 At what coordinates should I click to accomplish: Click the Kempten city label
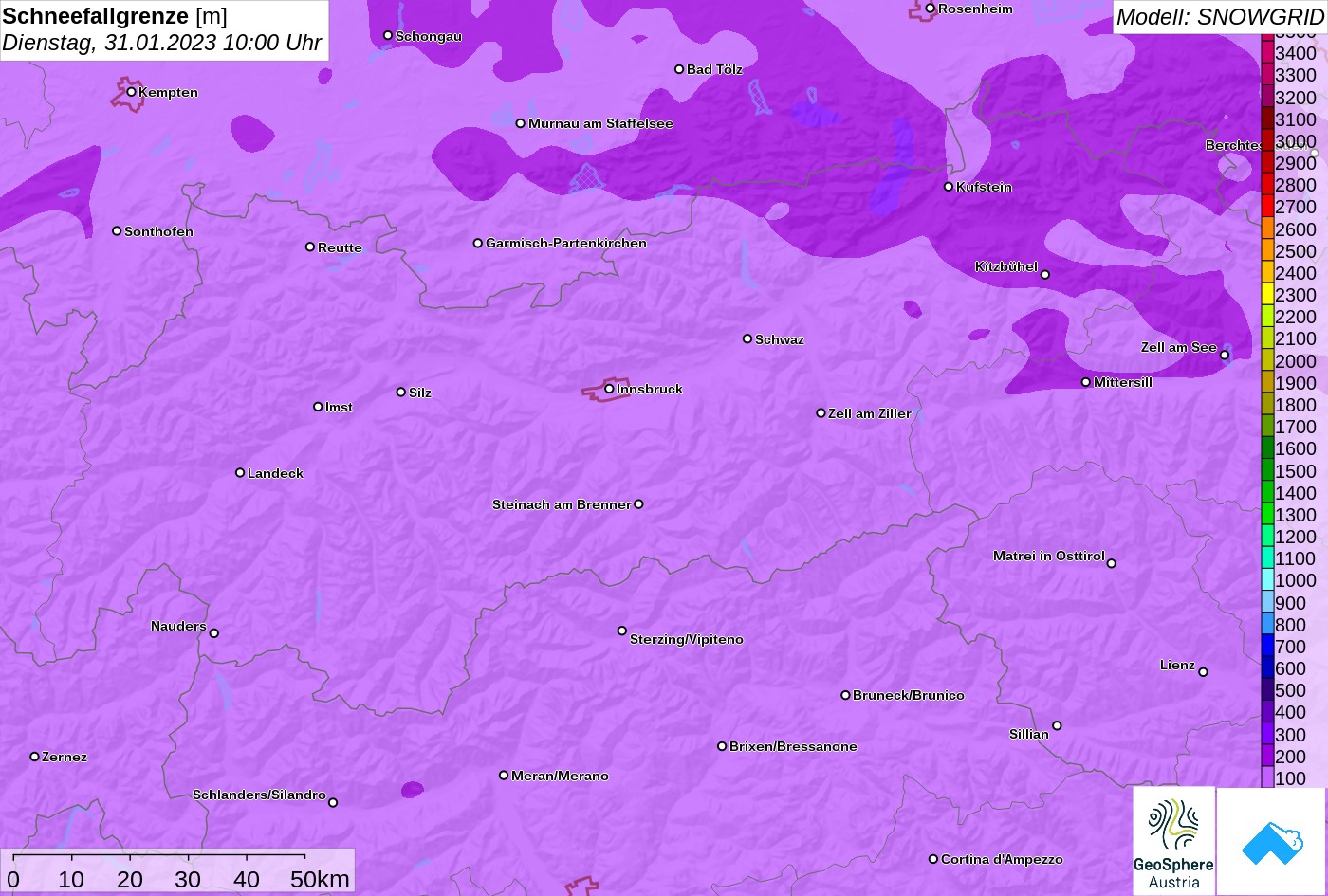169,92
